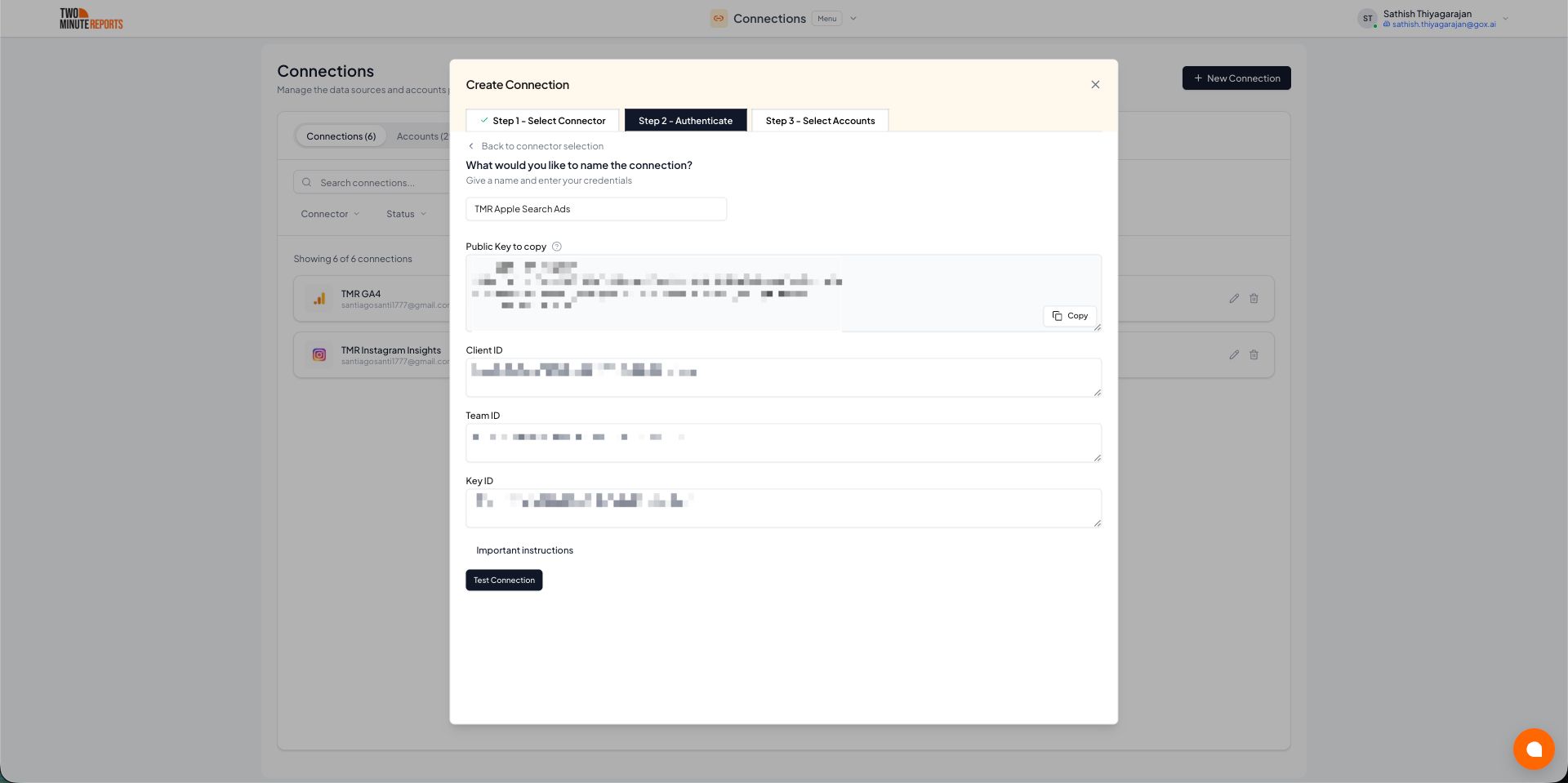Click the Test Connection button
The image size is (1568, 783).
click(504, 581)
